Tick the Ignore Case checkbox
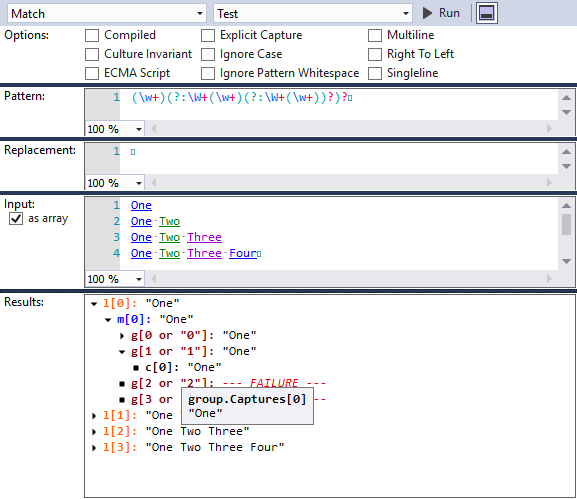The height and width of the screenshot is (499, 577). 208,54
